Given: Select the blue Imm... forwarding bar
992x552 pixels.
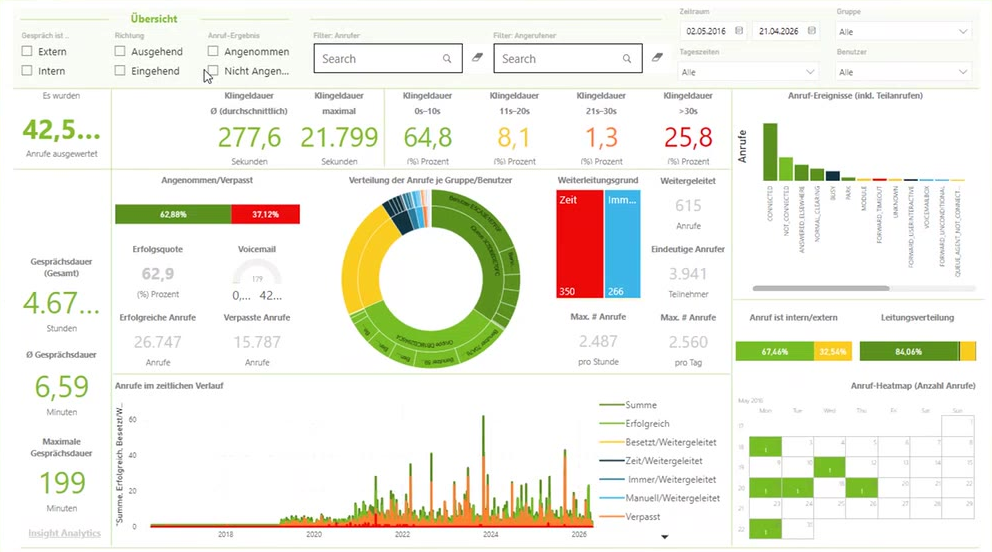Looking at the screenshot, I should pos(623,244).
